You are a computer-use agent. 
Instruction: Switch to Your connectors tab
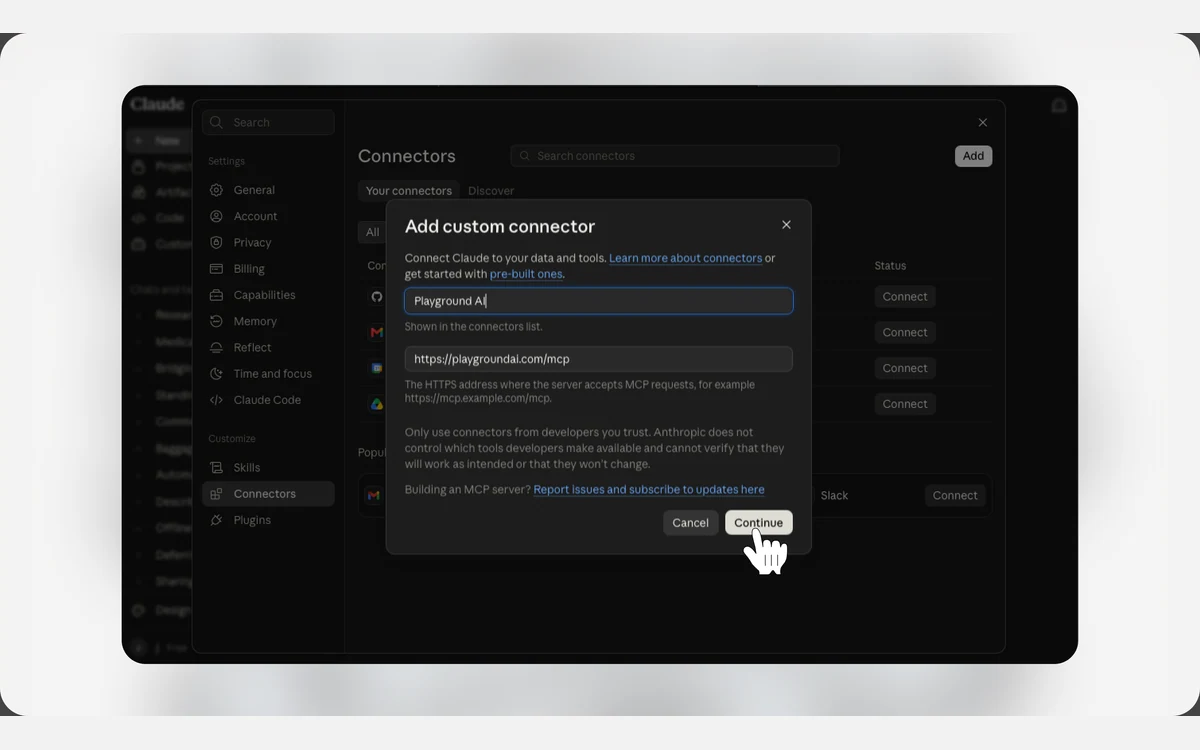tap(409, 191)
